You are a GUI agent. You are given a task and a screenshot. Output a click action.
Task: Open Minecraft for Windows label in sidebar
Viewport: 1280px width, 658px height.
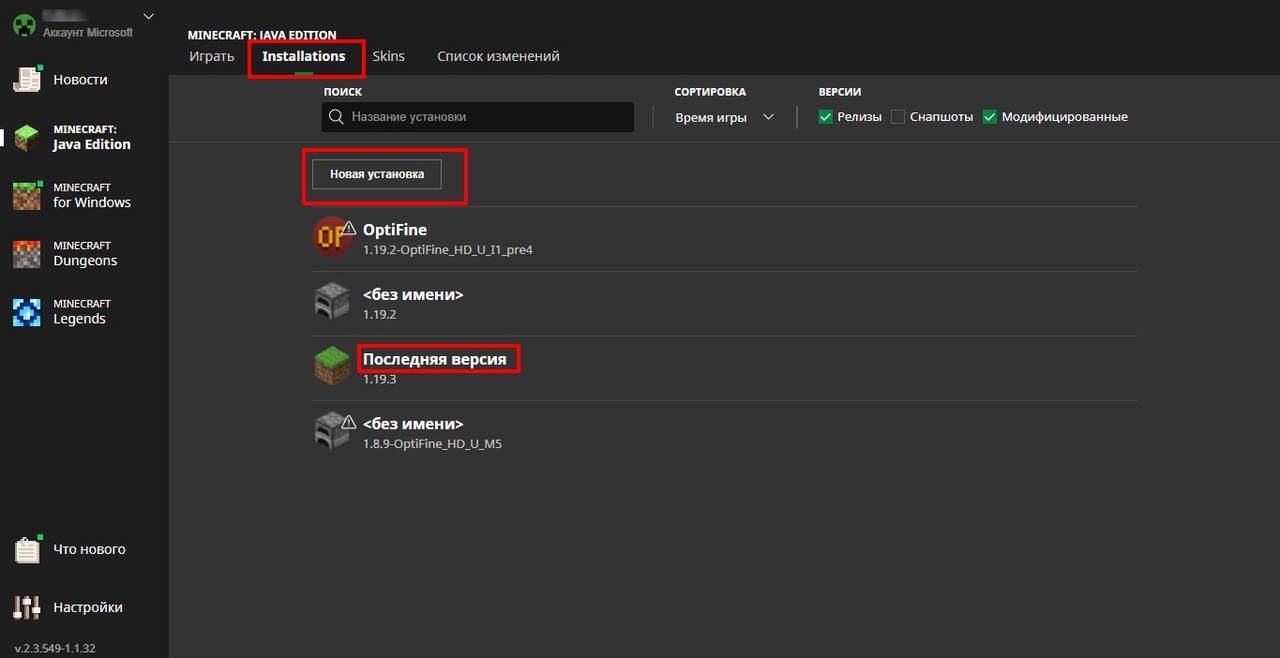point(92,196)
